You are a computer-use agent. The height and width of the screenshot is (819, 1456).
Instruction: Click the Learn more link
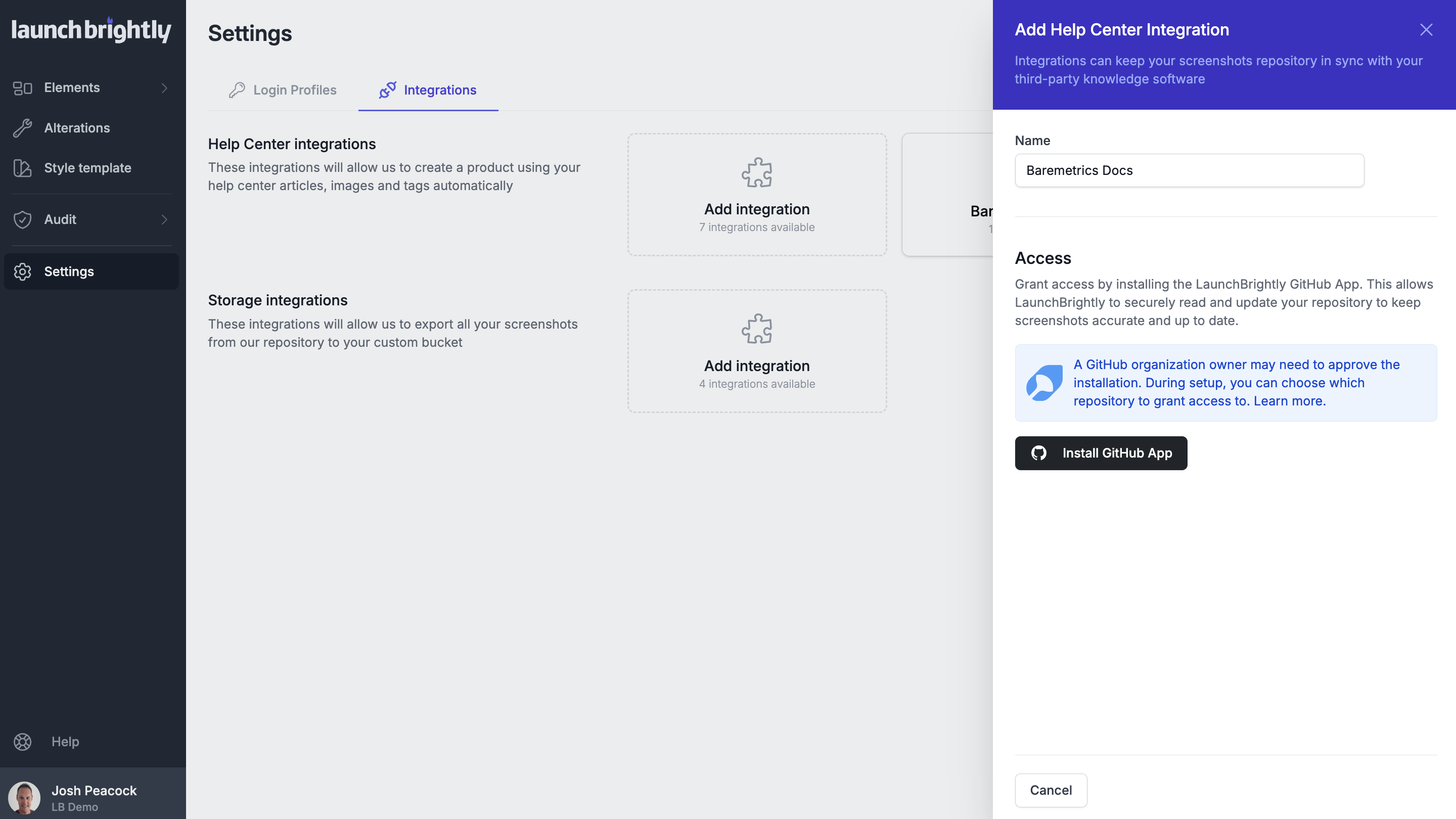coord(1289,401)
